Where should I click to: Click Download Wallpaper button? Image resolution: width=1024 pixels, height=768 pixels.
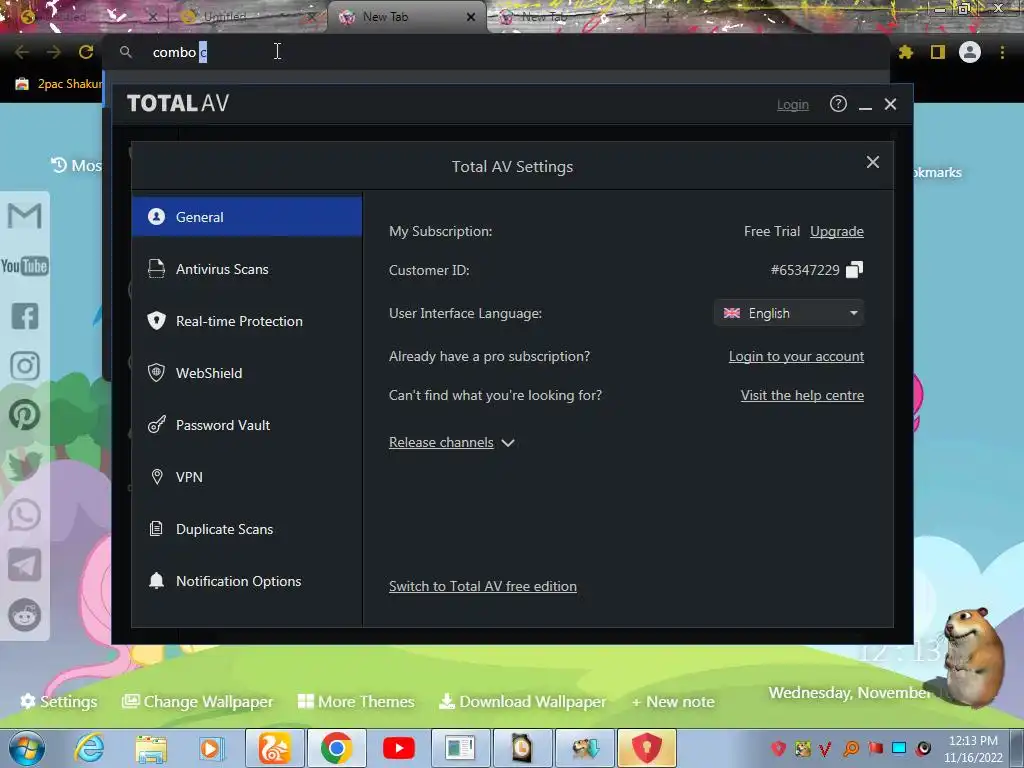[522, 701]
